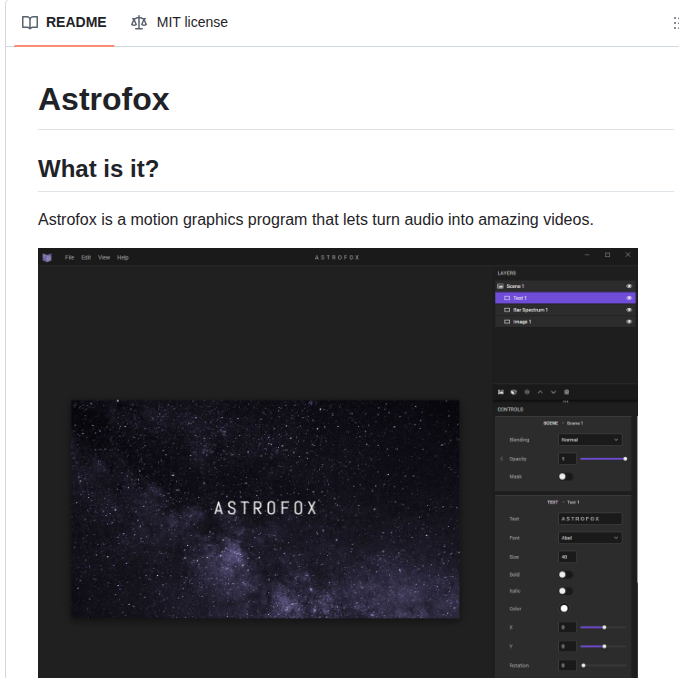Click the reactor lightning icon beside Opacity
Screen dimensions: 679x678
[x=501, y=459]
